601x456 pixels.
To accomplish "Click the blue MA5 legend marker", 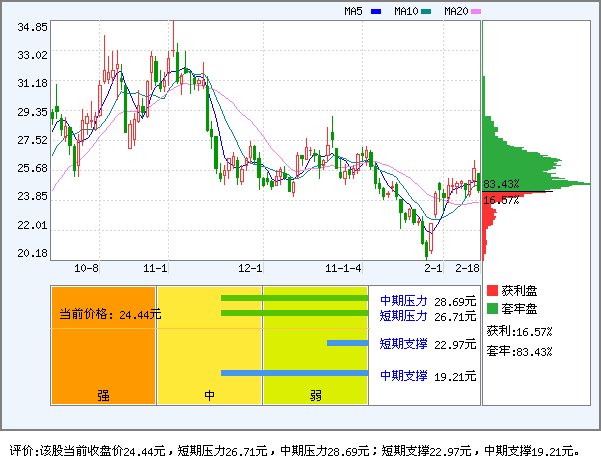I will pyautogui.click(x=376, y=12).
